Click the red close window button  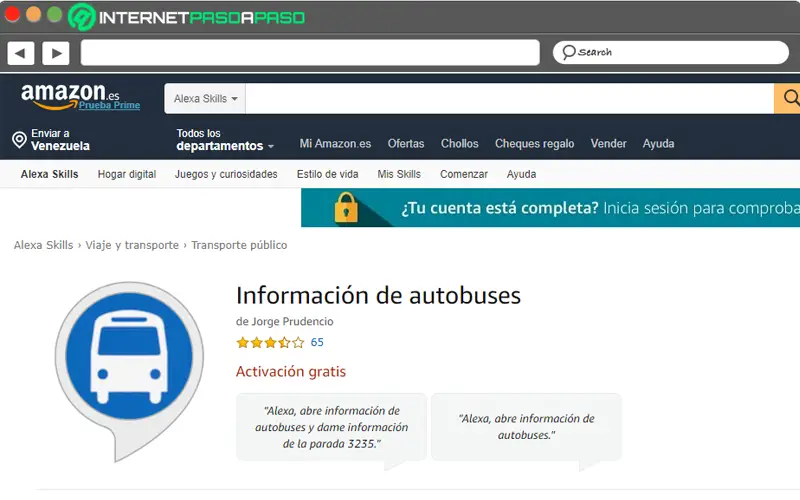tap(11, 14)
